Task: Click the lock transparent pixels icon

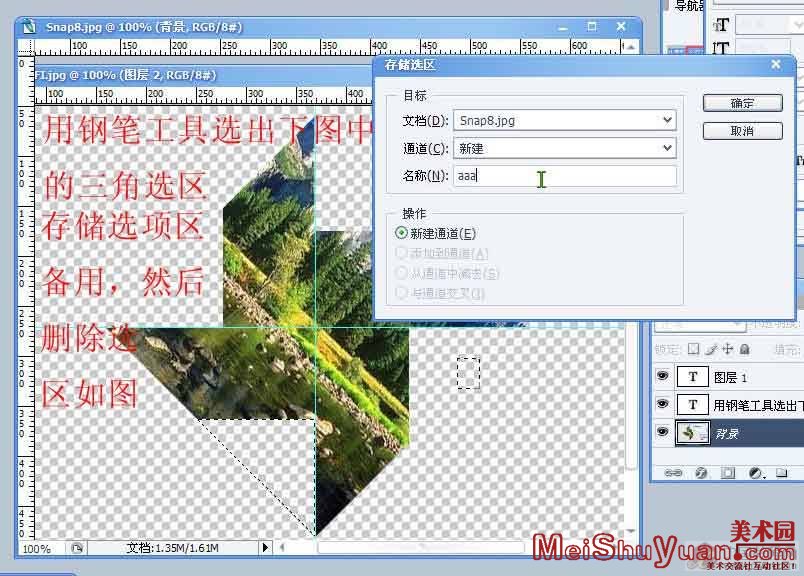Action: [693, 349]
